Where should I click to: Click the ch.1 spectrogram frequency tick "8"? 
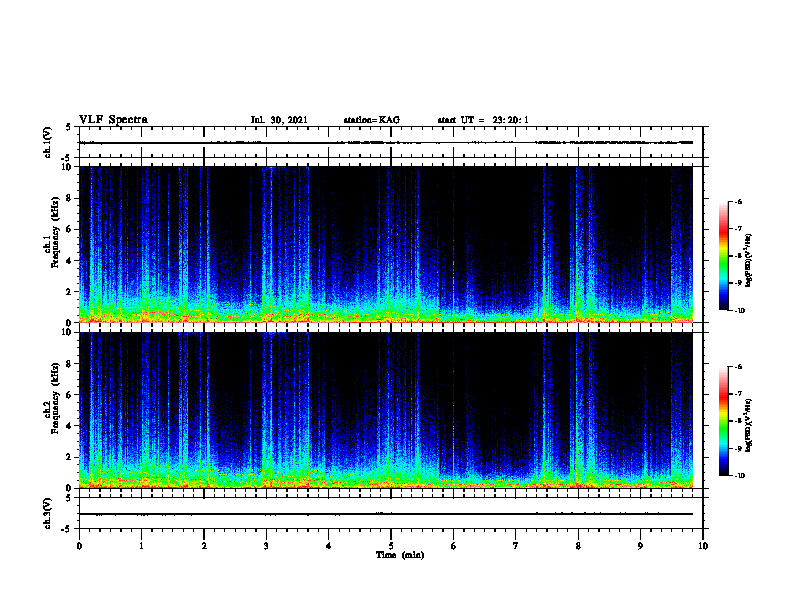[70, 198]
